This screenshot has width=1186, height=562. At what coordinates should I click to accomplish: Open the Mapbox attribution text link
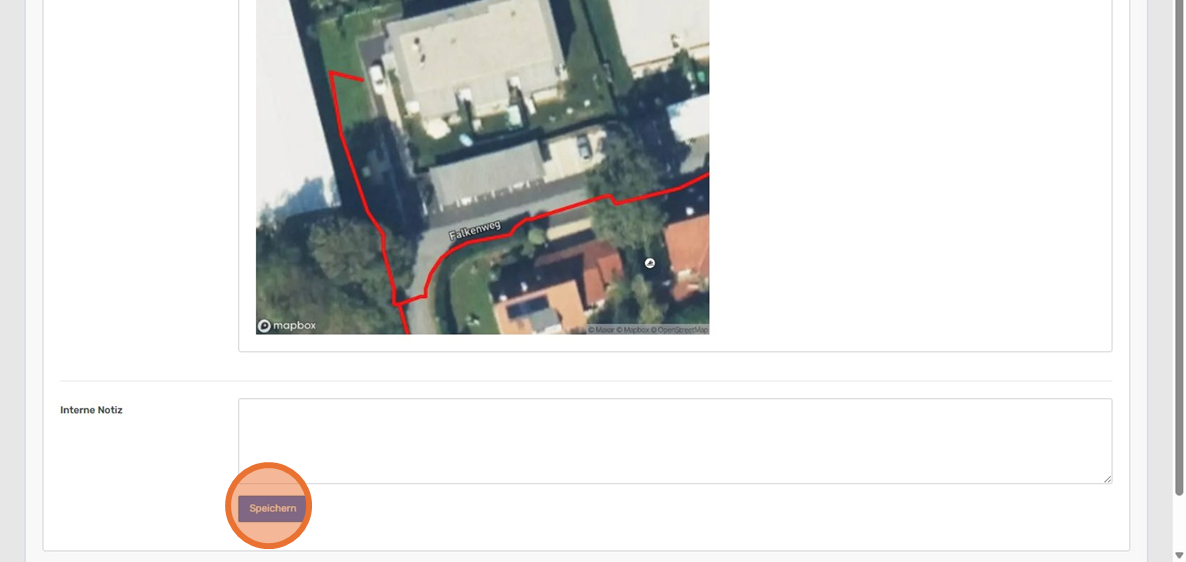point(633,330)
